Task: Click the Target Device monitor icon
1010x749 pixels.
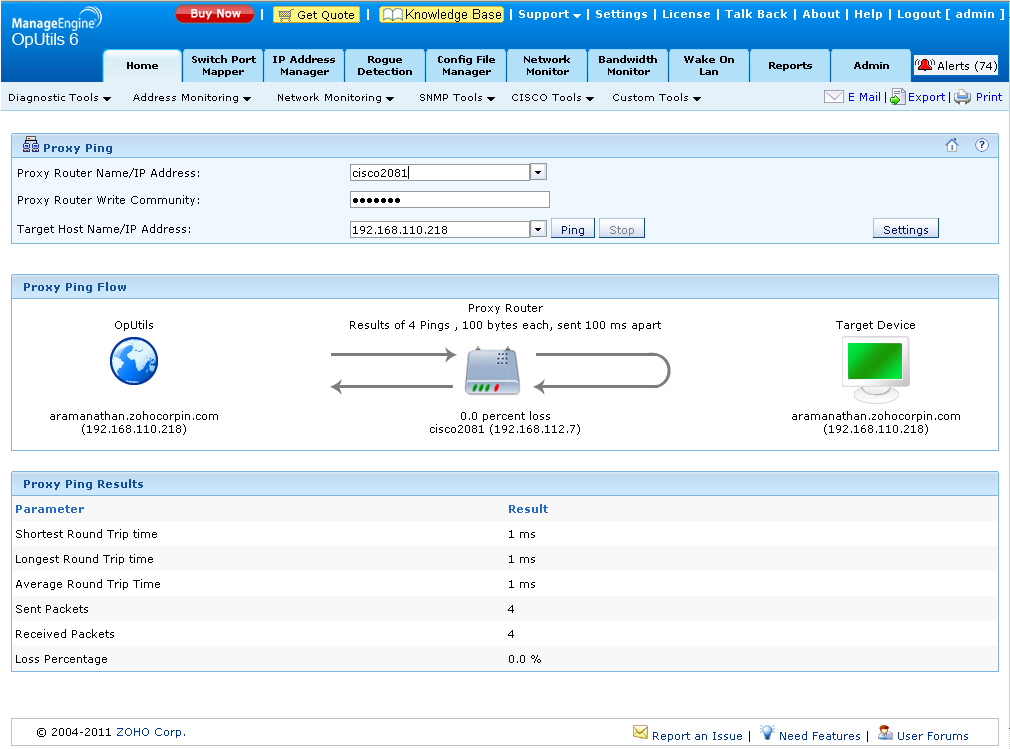Action: pyautogui.click(x=875, y=368)
